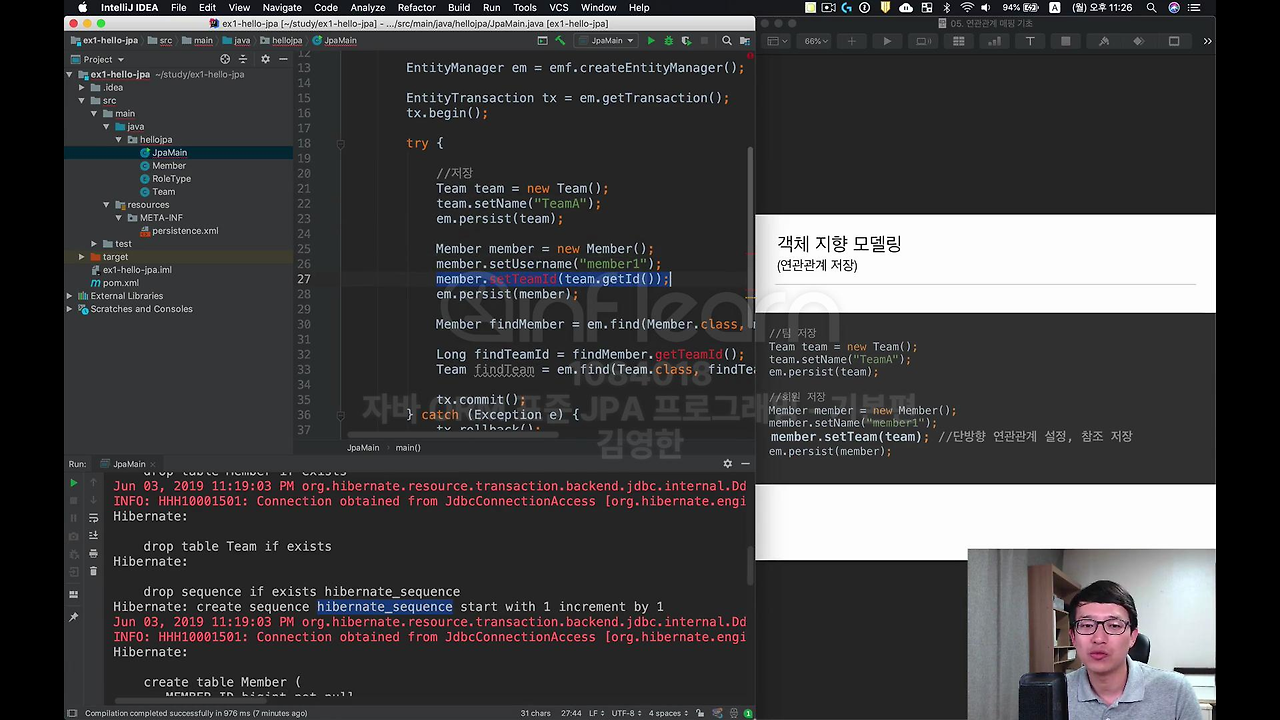Image resolution: width=1280 pixels, height=720 pixels.
Task: Hide the Project tool window (minus icon)
Action: tap(283, 59)
